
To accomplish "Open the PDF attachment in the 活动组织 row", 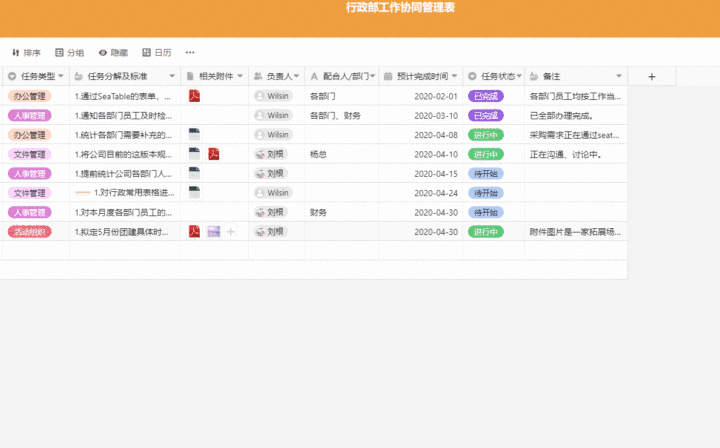I will [x=194, y=231].
